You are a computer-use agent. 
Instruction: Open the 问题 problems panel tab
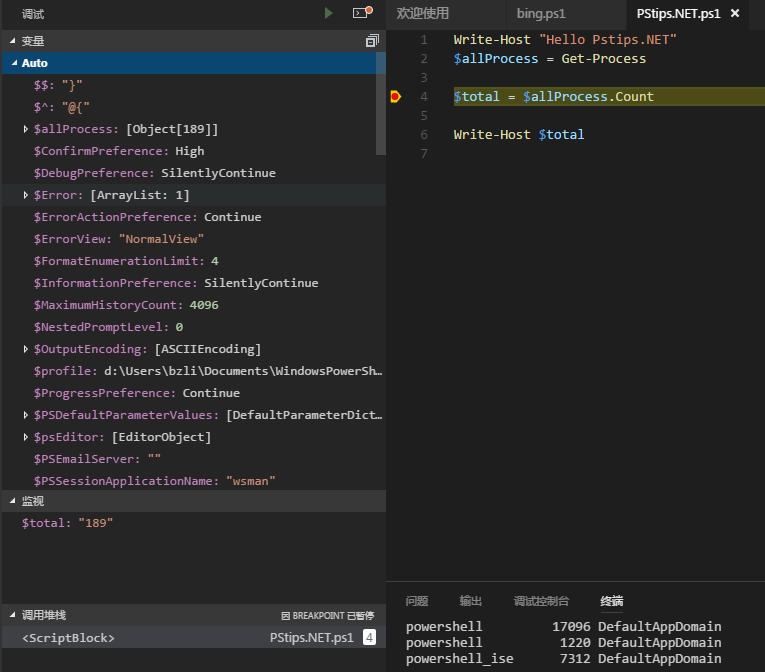coord(417,601)
